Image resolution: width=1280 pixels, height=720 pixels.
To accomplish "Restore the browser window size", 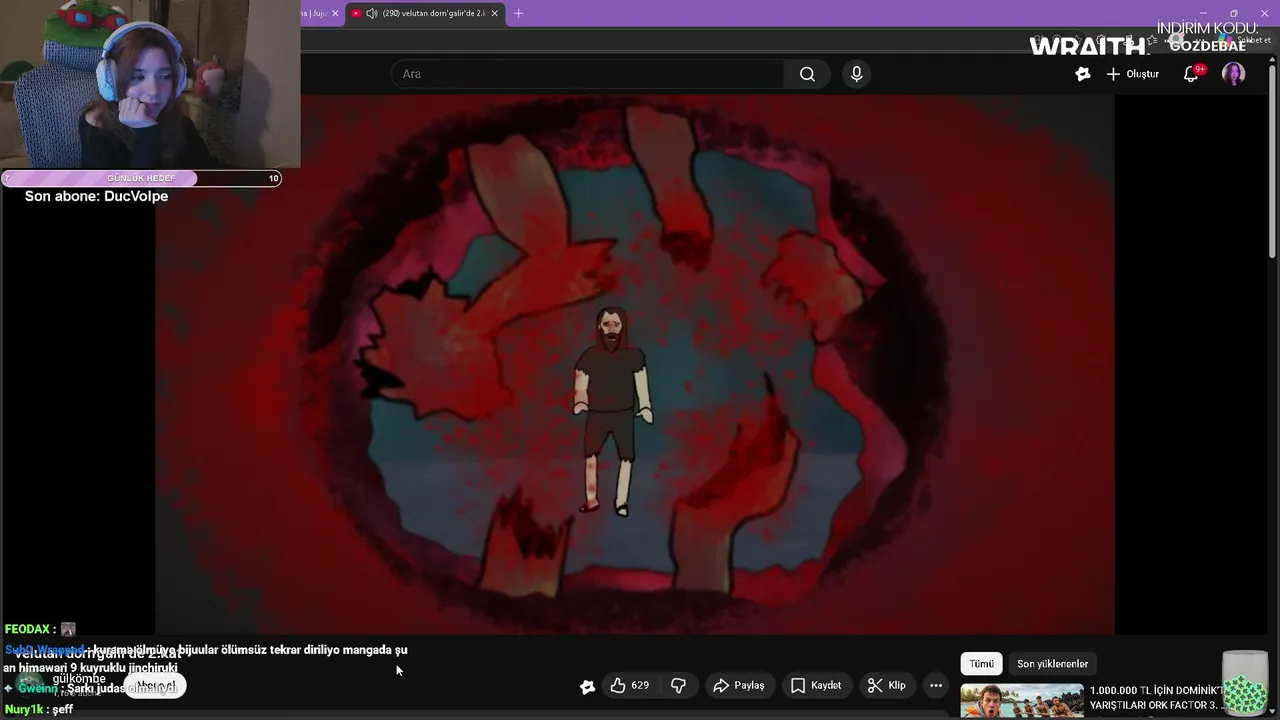I will [x=1233, y=13].
